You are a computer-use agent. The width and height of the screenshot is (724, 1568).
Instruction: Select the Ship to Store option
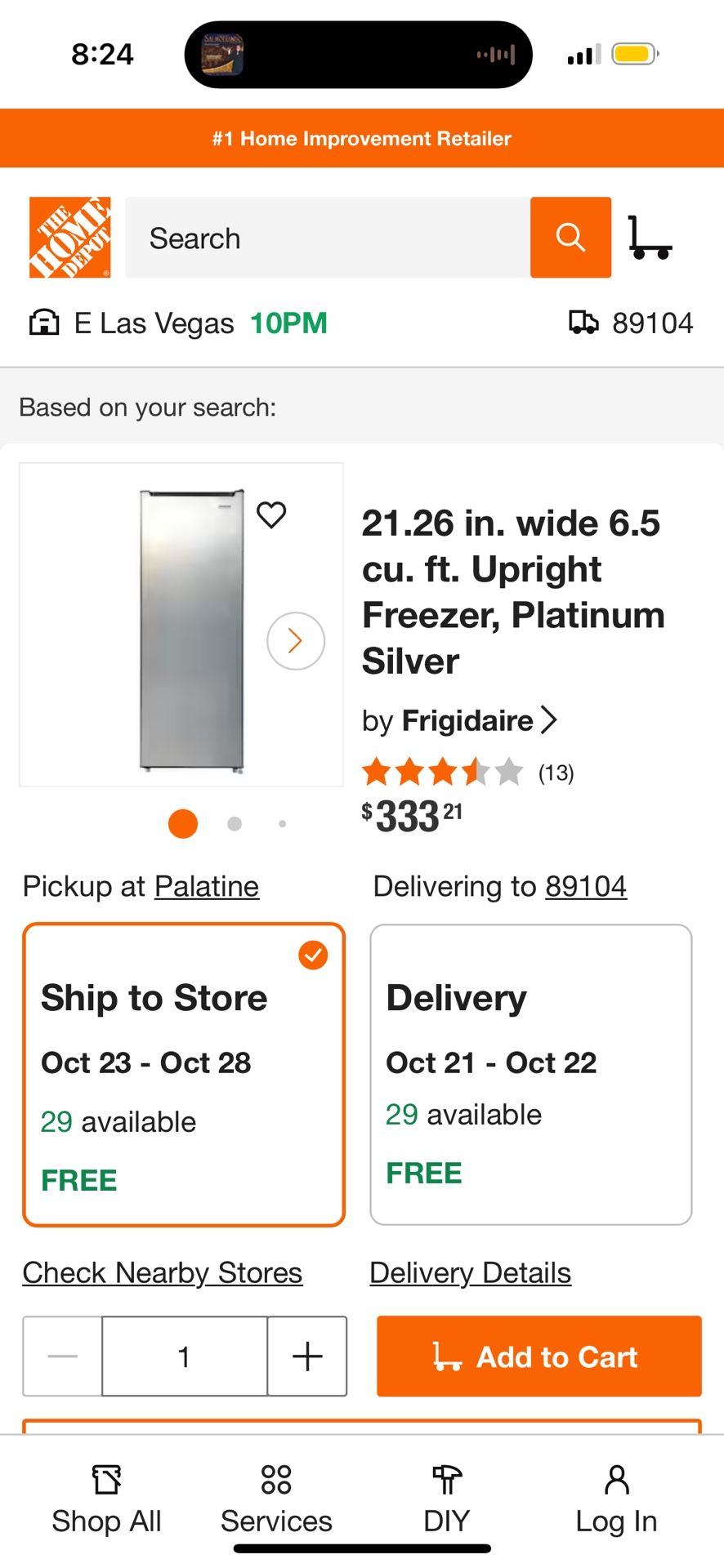[184, 1075]
